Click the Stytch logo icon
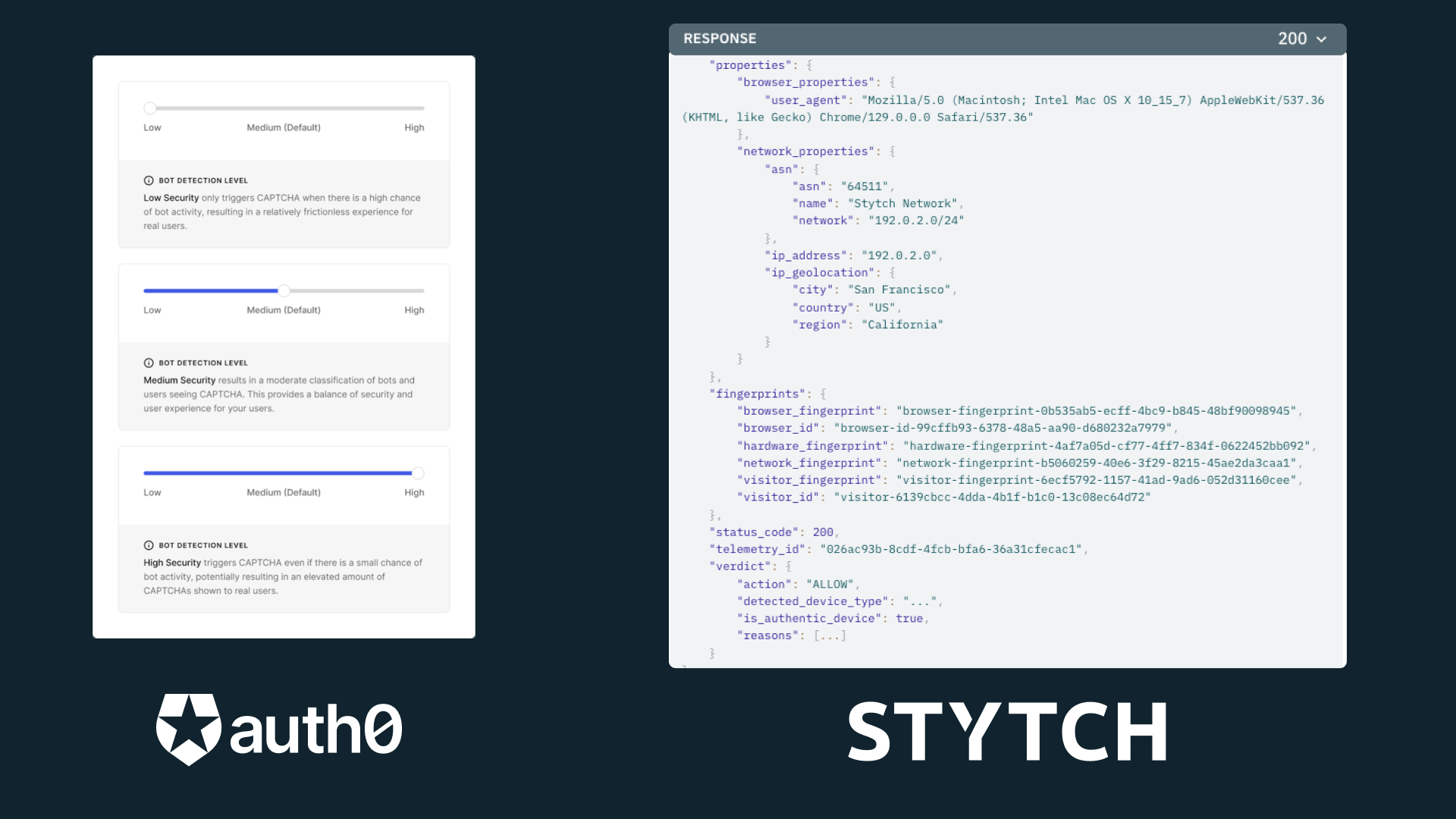1456x819 pixels. point(1007,730)
